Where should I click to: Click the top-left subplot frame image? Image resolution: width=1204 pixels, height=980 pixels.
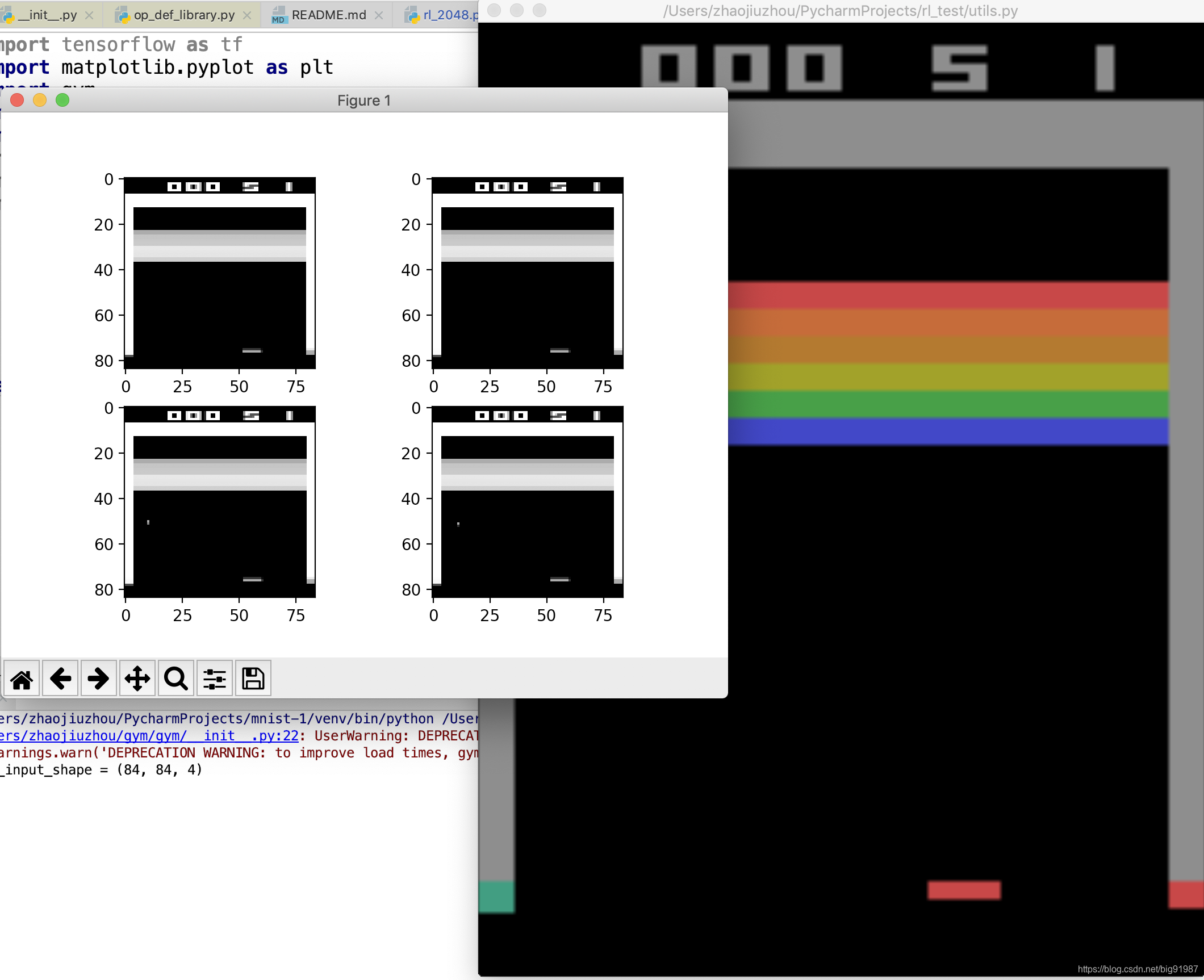tap(220, 273)
